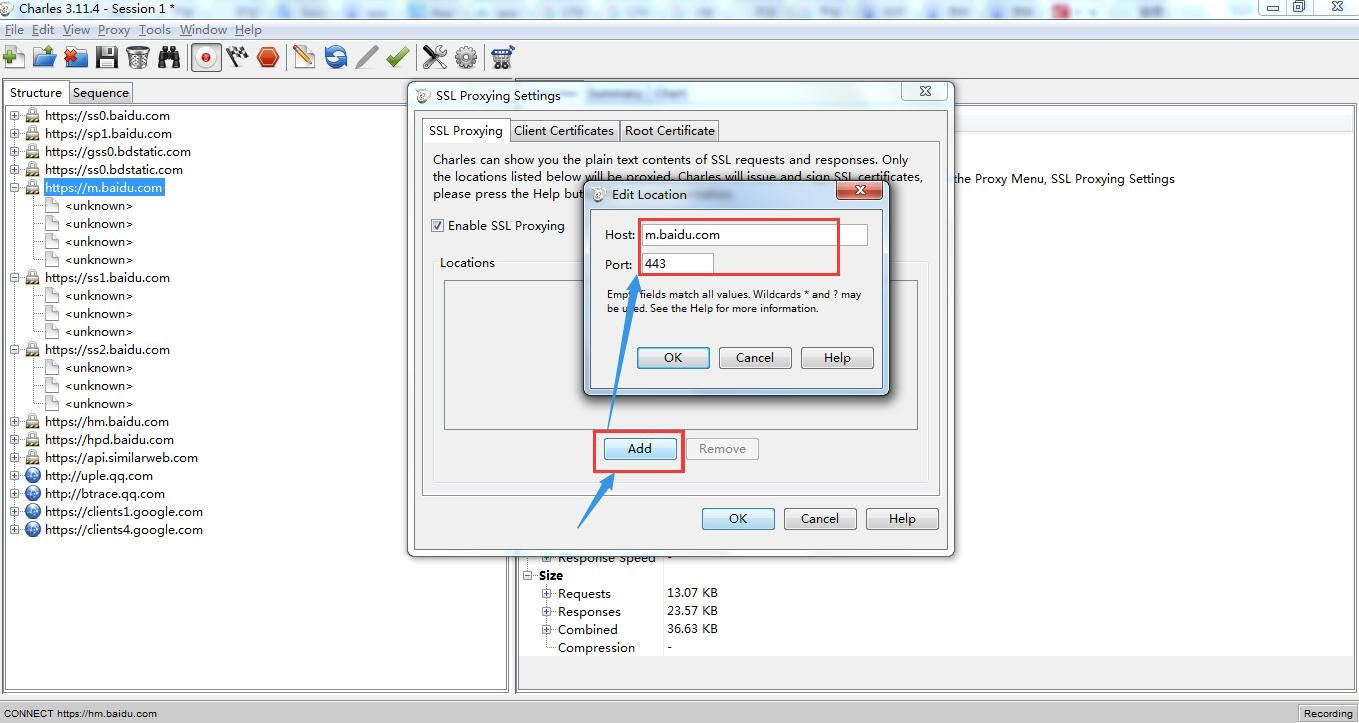
Task: Open the File menu
Action: 14,30
